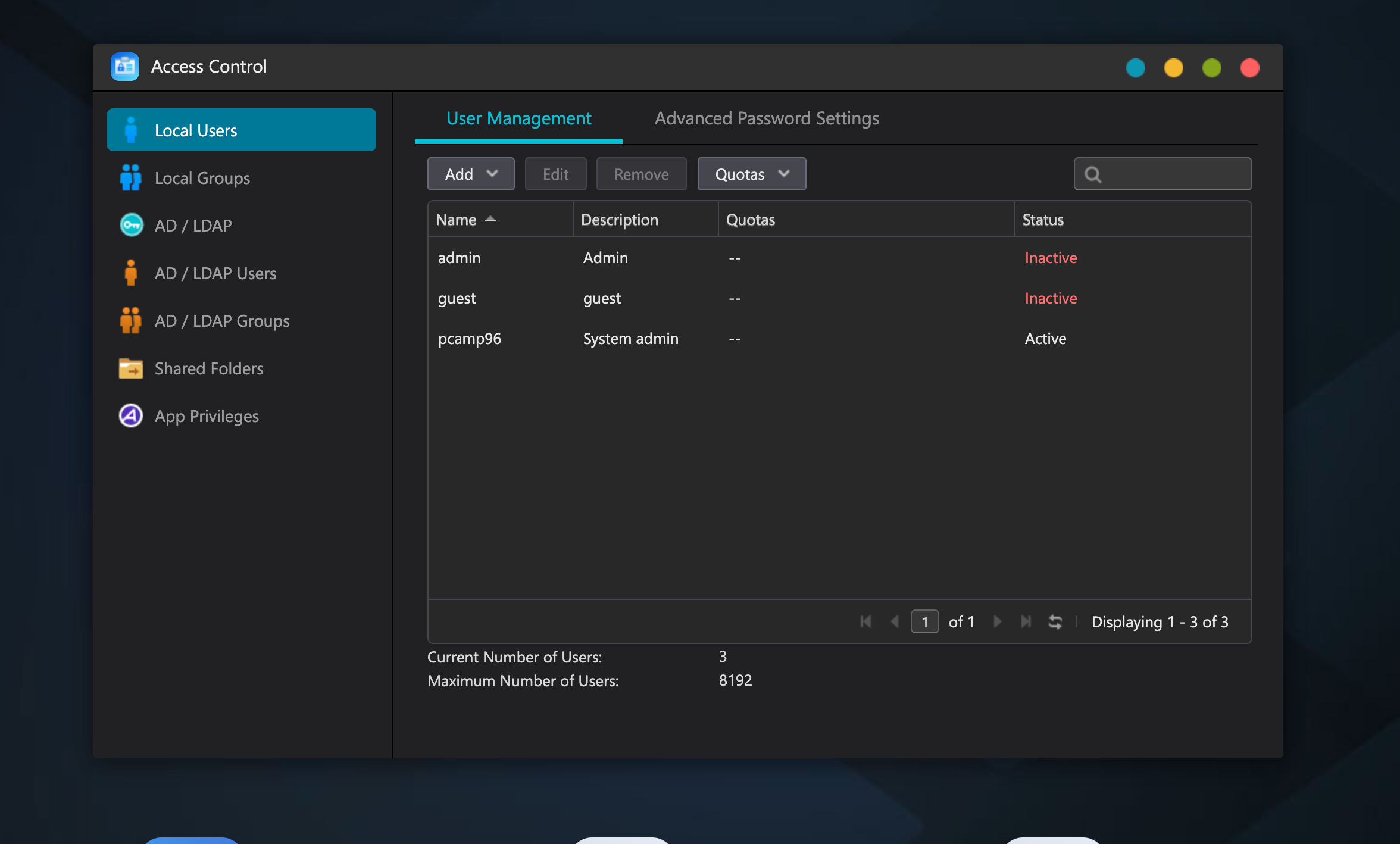The image size is (1400, 844).
Task: Close Access Control with red dot
Action: (x=1250, y=68)
